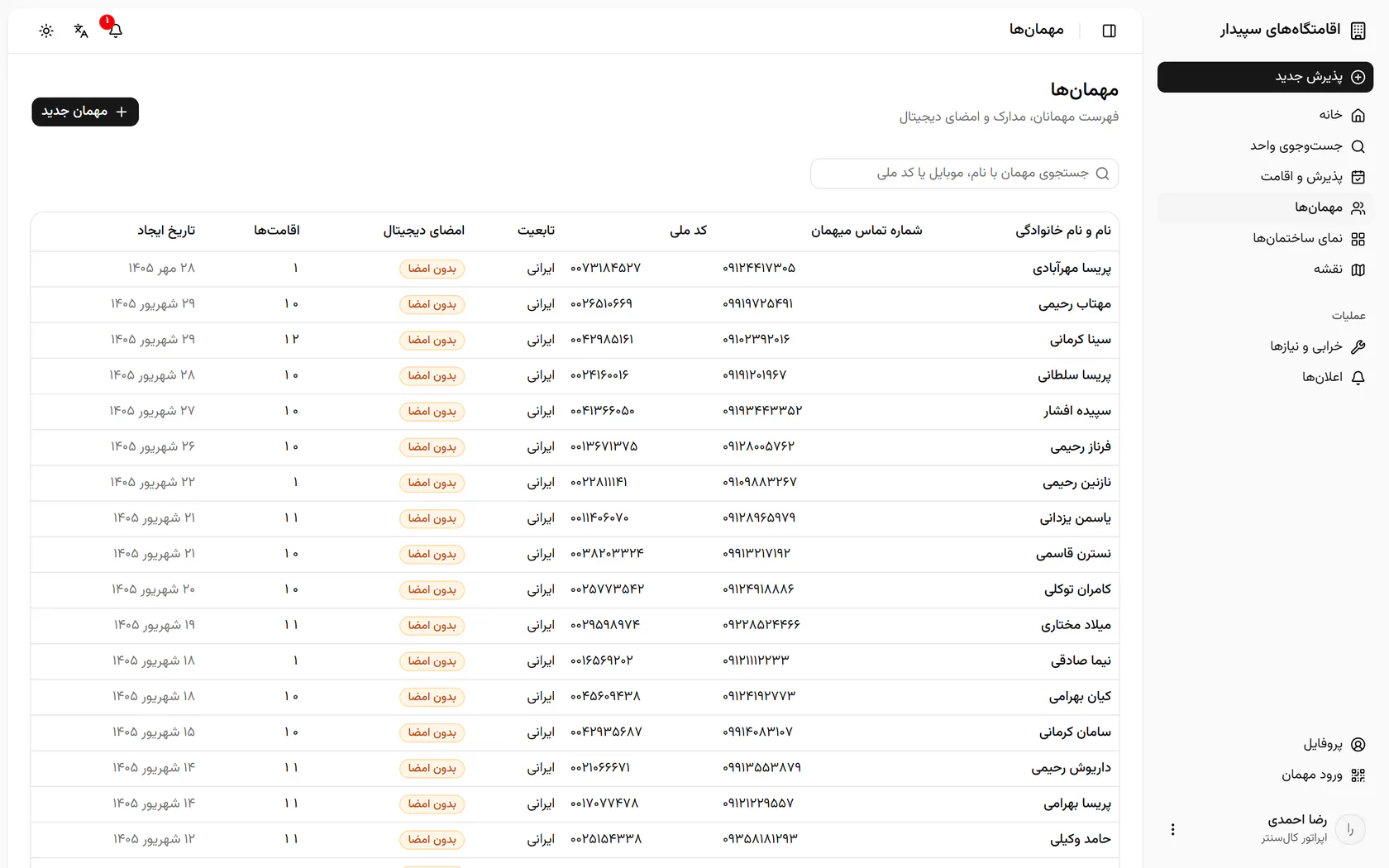
Task: Click the building logo beside اقامتگاه‌های سپیدار
Action: [x=1358, y=31]
